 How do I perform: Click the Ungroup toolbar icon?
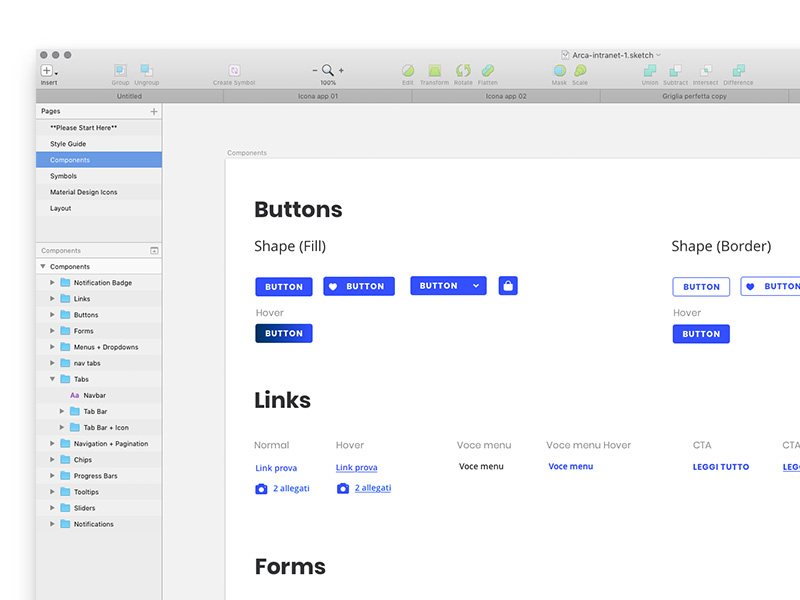point(146,70)
